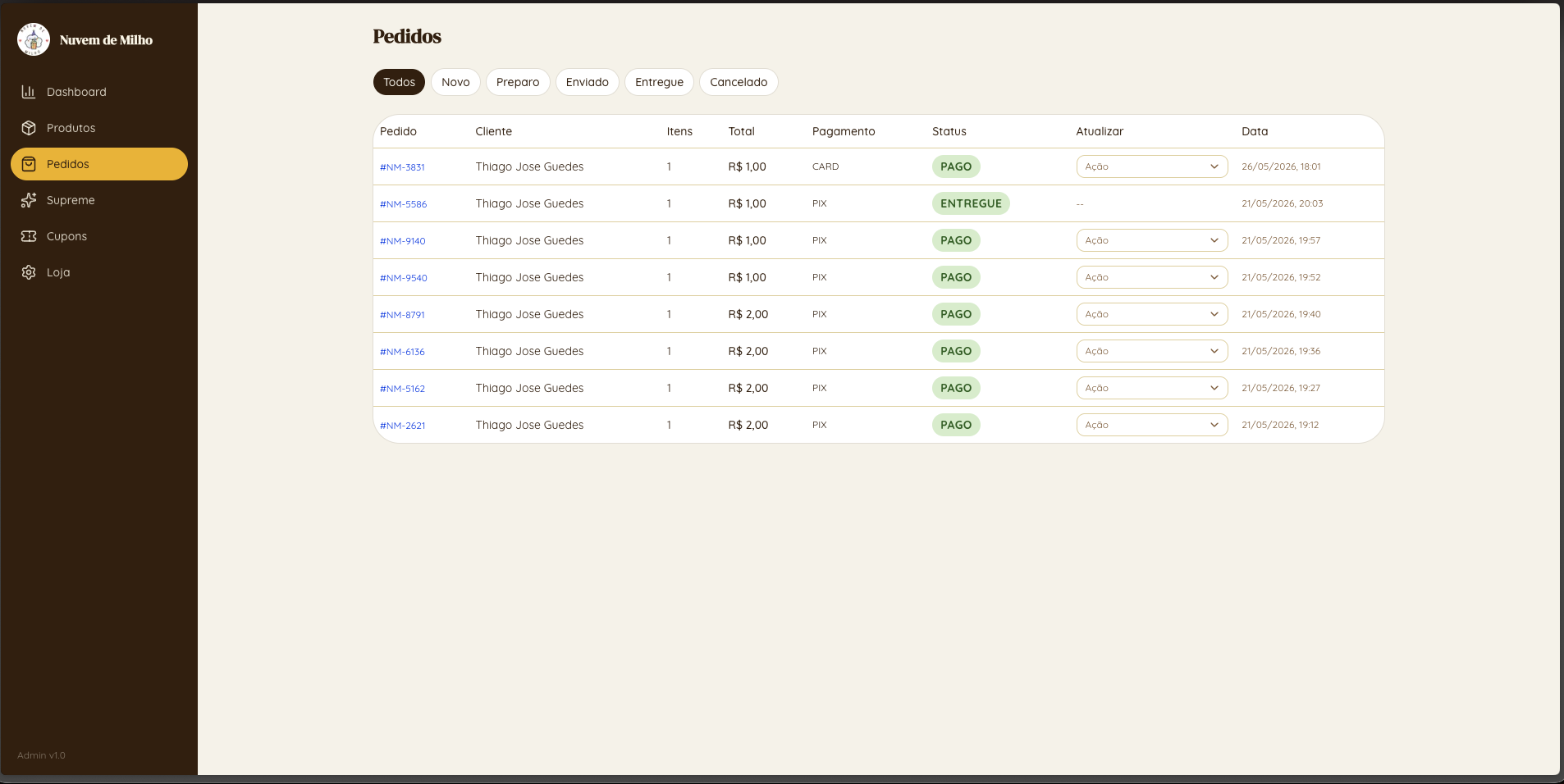The image size is (1564, 784).
Task: Open Supreme via its sparkle icon
Action: point(29,200)
